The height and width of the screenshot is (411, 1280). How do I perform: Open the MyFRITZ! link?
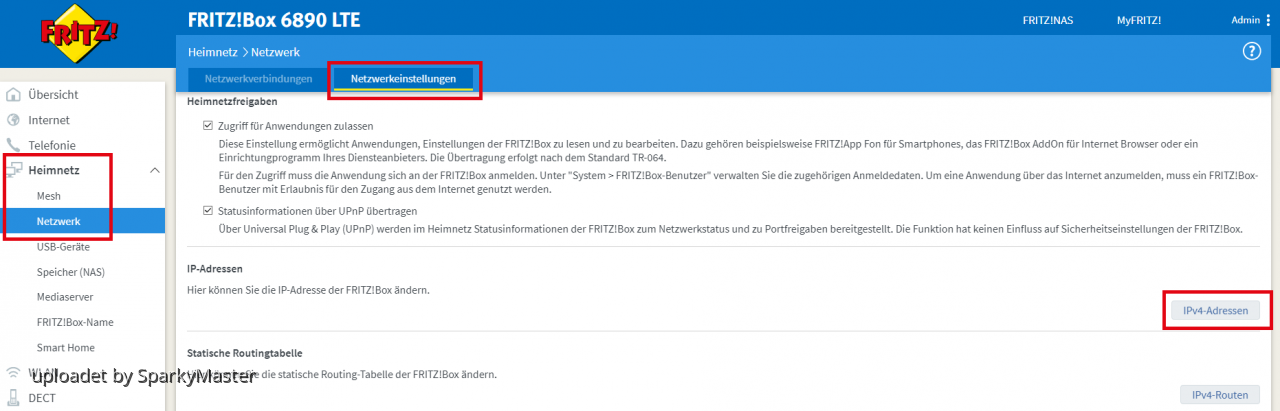pos(1138,20)
